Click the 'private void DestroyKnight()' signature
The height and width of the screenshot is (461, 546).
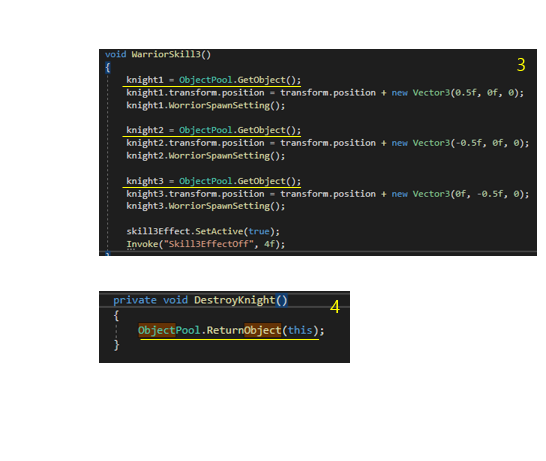pos(201,300)
